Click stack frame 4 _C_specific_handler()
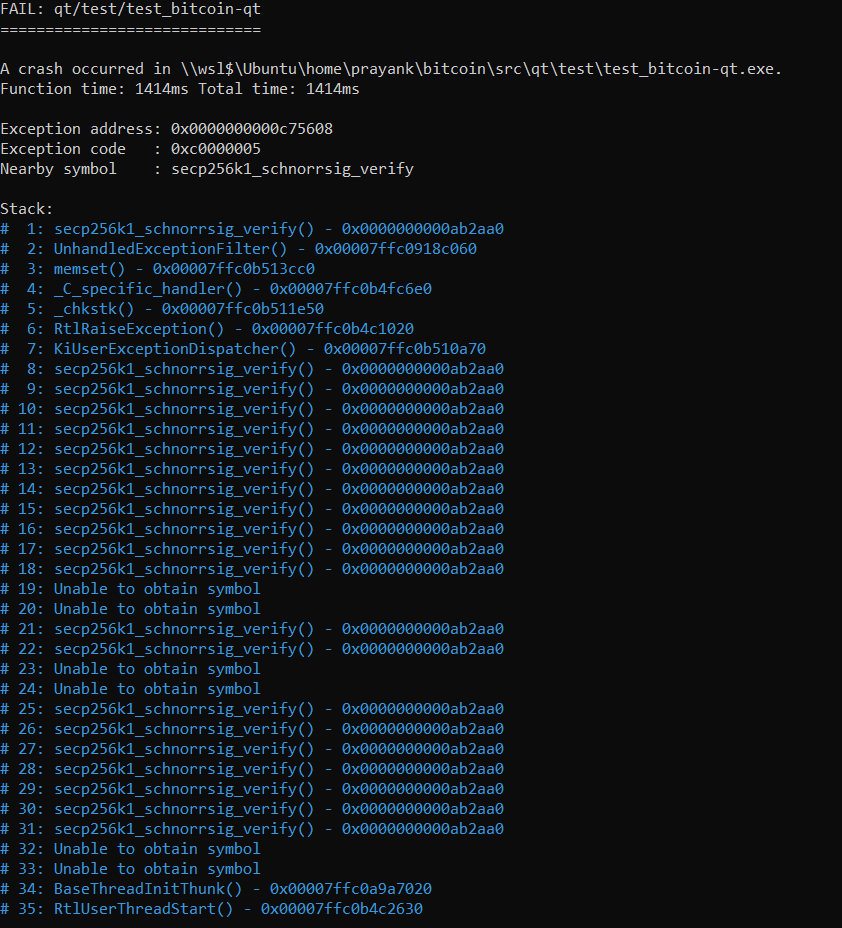Image resolution: width=842 pixels, height=928 pixels. (x=216, y=289)
